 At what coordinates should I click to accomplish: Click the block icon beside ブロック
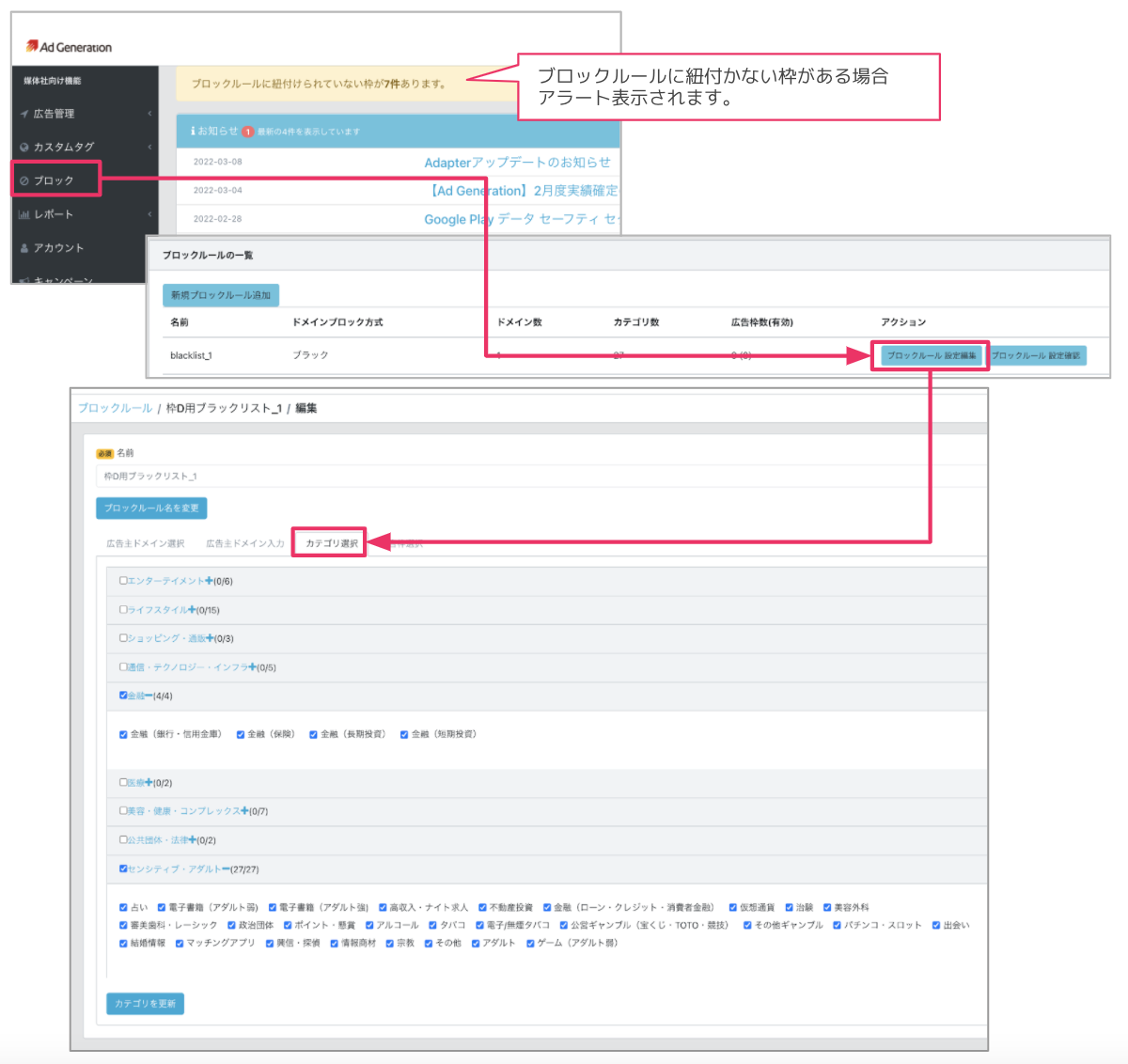coord(24,180)
